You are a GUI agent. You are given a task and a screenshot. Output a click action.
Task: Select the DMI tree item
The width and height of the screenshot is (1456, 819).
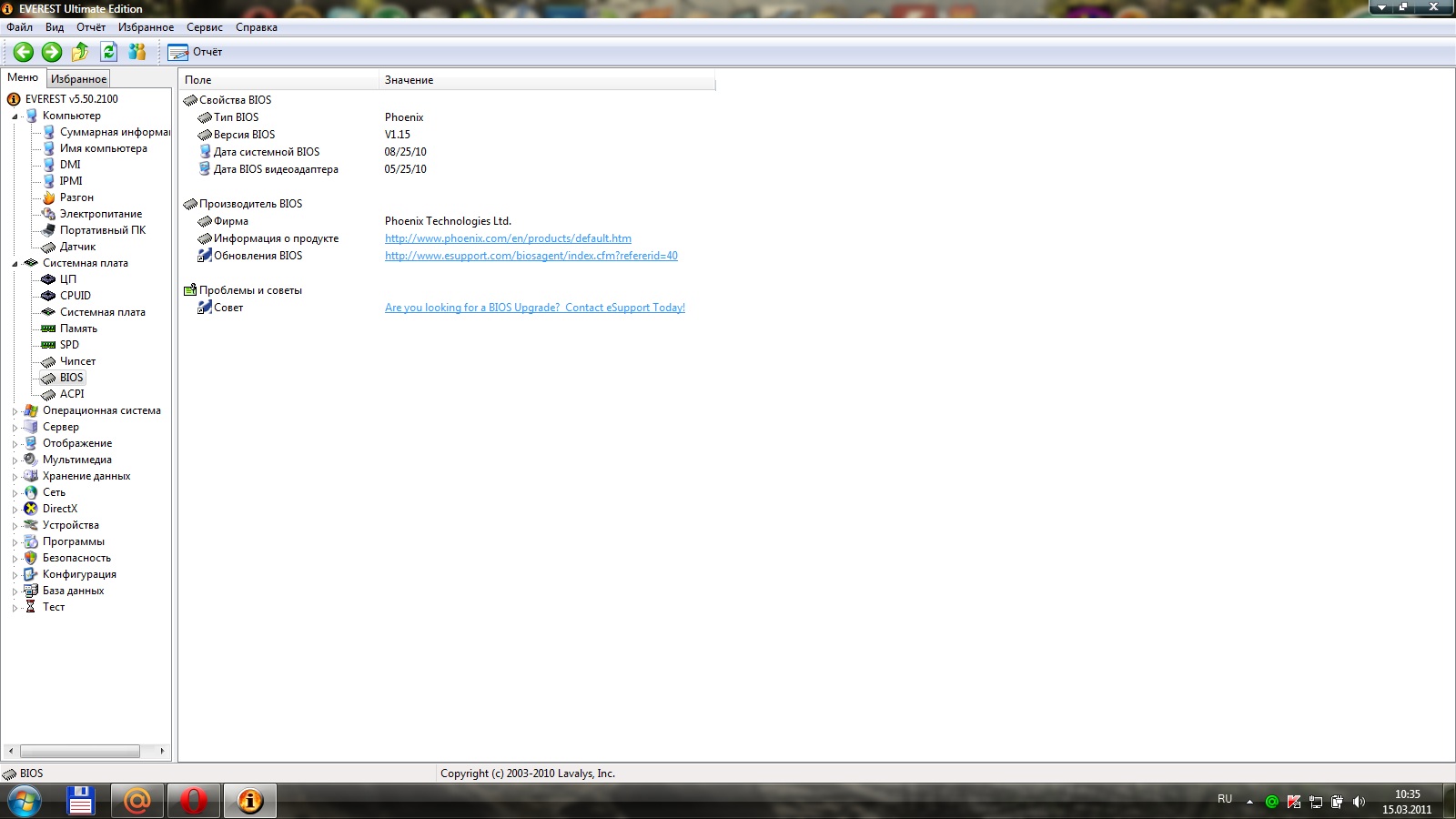coord(70,165)
